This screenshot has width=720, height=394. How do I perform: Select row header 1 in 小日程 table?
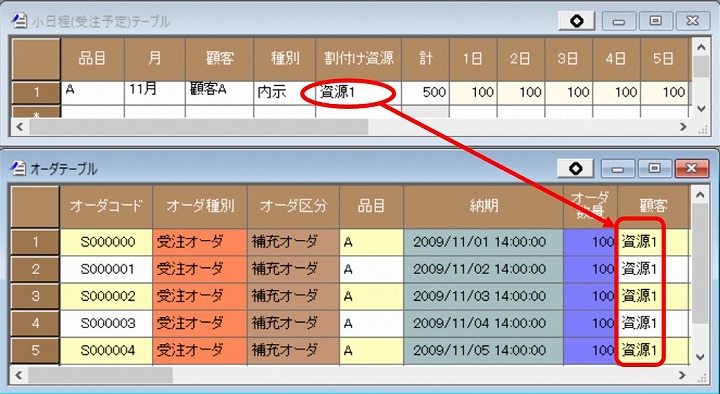[x=36, y=93]
